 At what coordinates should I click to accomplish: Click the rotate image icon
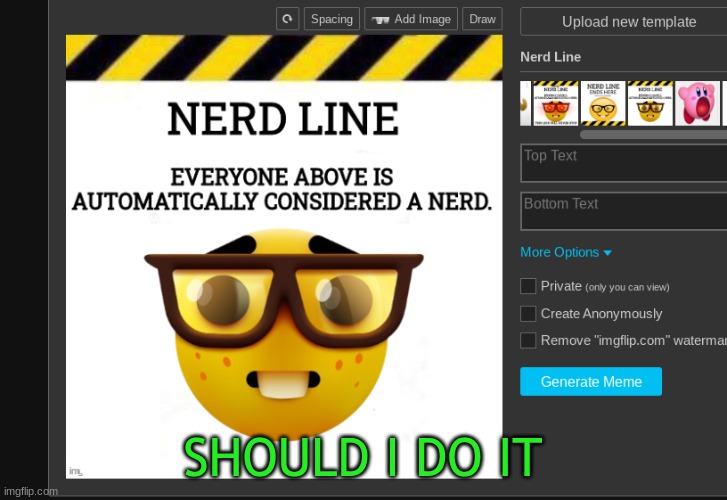(288, 19)
